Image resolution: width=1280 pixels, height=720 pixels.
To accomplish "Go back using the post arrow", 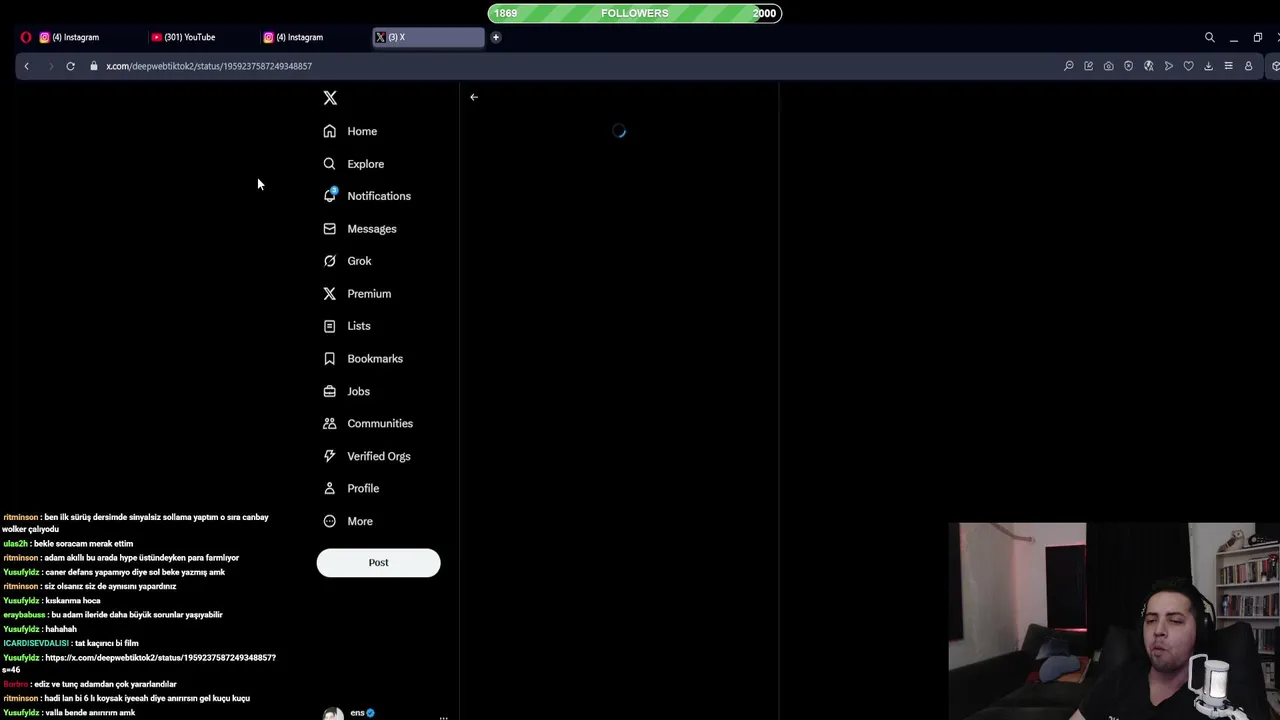I will (x=474, y=97).
